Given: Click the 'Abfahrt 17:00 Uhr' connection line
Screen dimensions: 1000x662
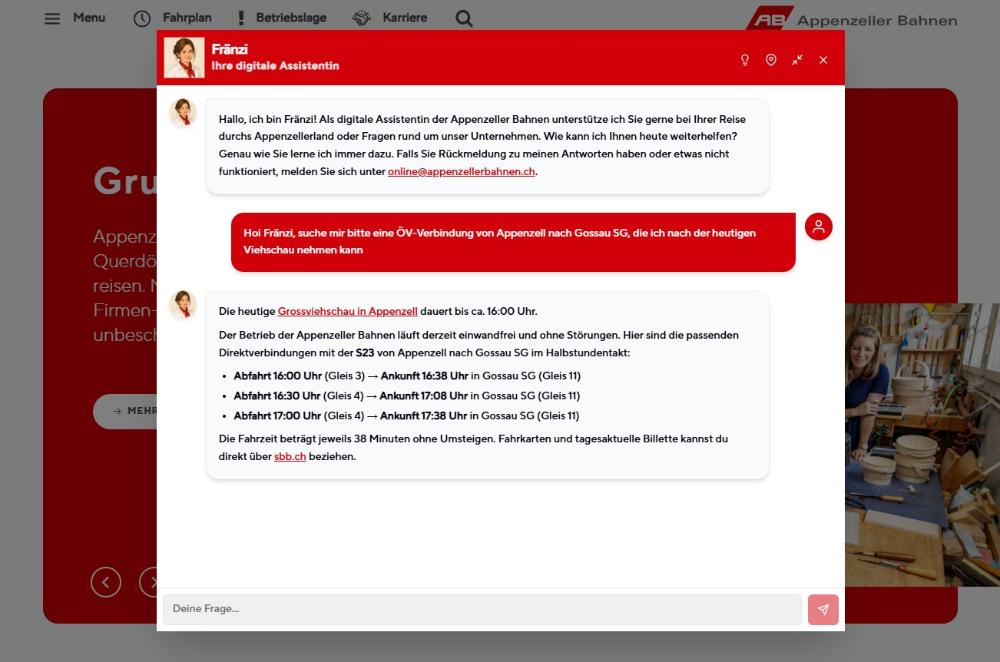Looking at the screenshot, I should point(406,416).
